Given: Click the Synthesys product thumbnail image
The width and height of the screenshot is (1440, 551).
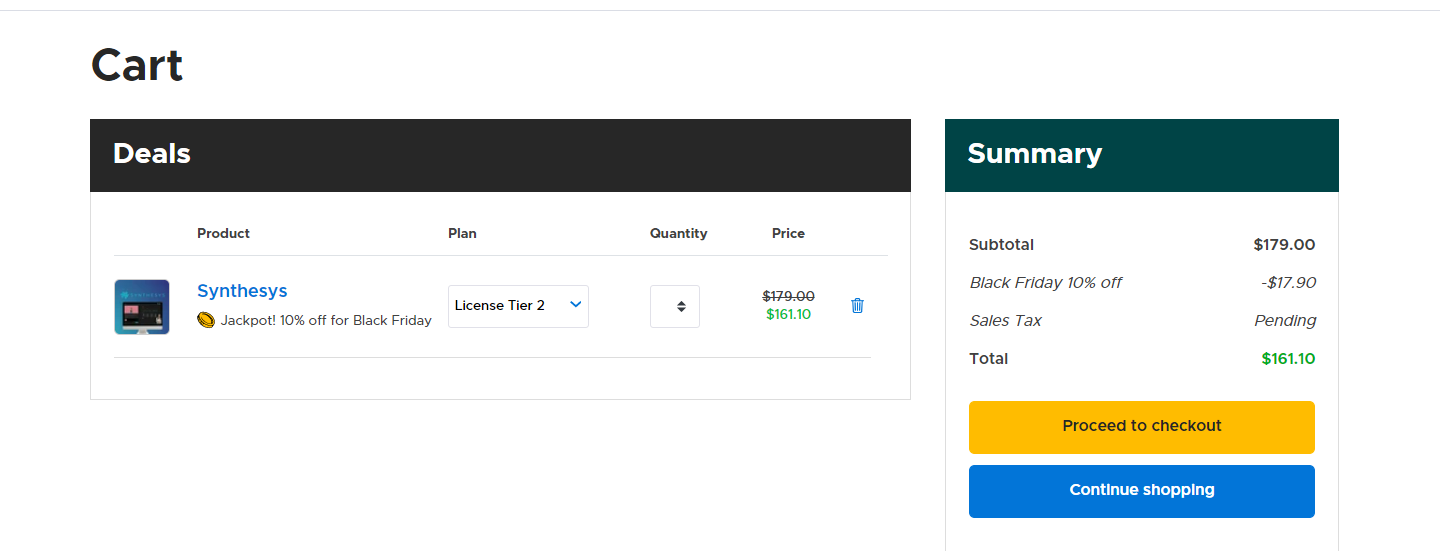Looking at the screenshot, I should [142, 307].
